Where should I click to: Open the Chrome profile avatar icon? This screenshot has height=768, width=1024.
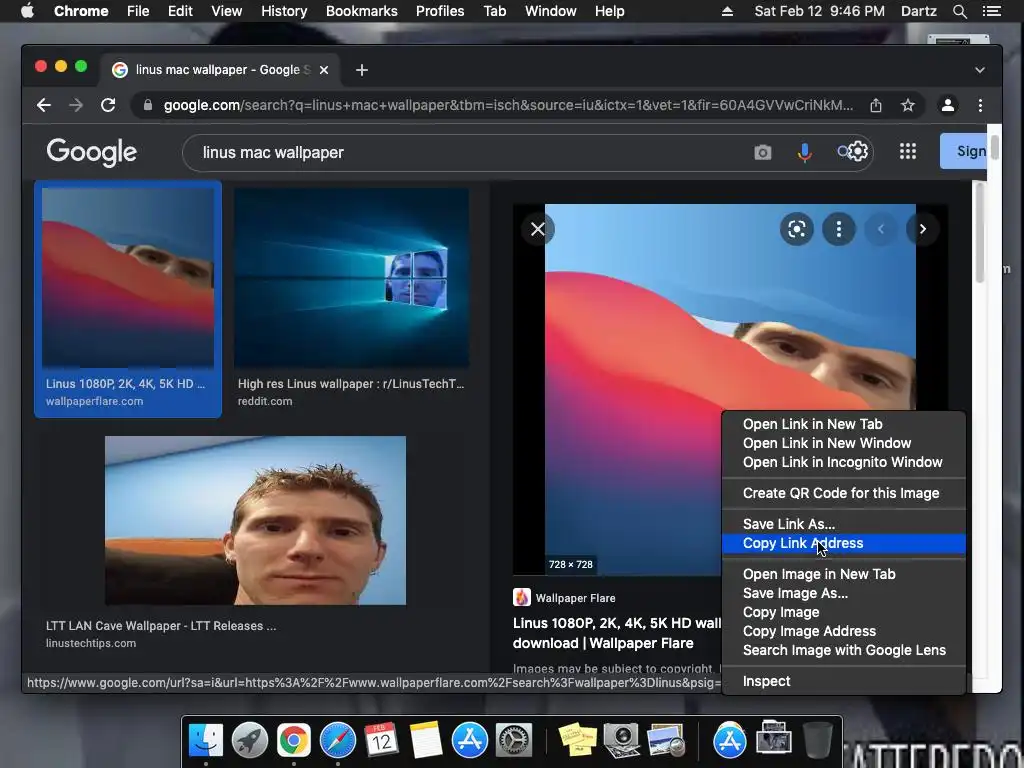948,105
